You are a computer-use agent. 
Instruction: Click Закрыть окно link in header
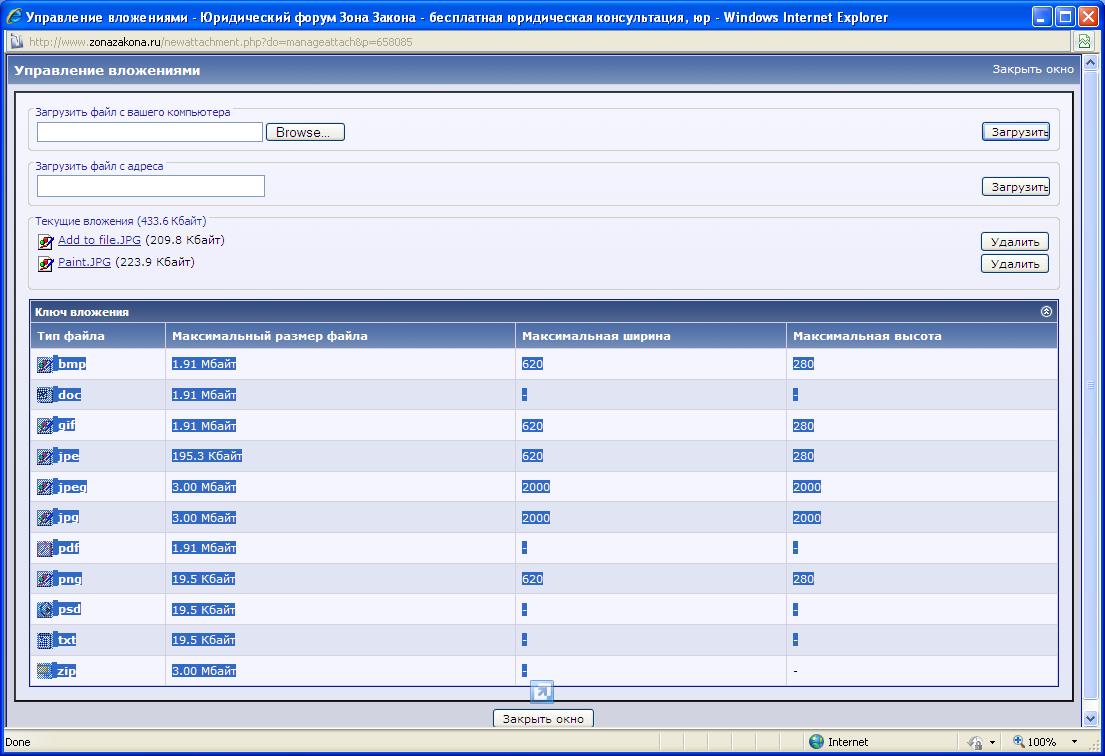click(1033, 69)
